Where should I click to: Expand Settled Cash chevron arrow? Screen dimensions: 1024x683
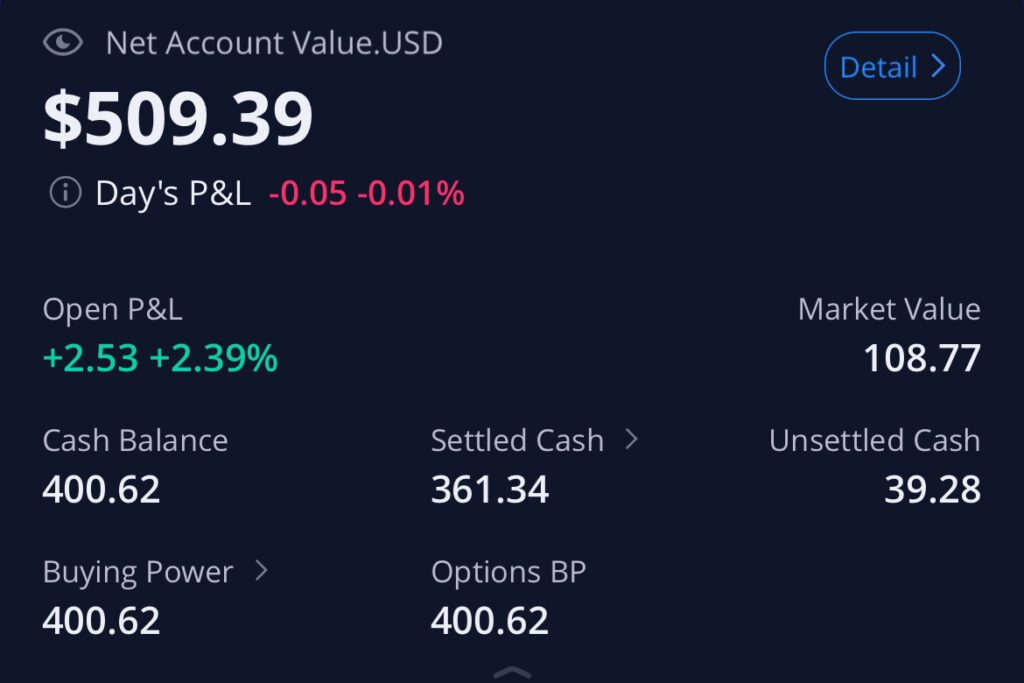coord(631,439)
